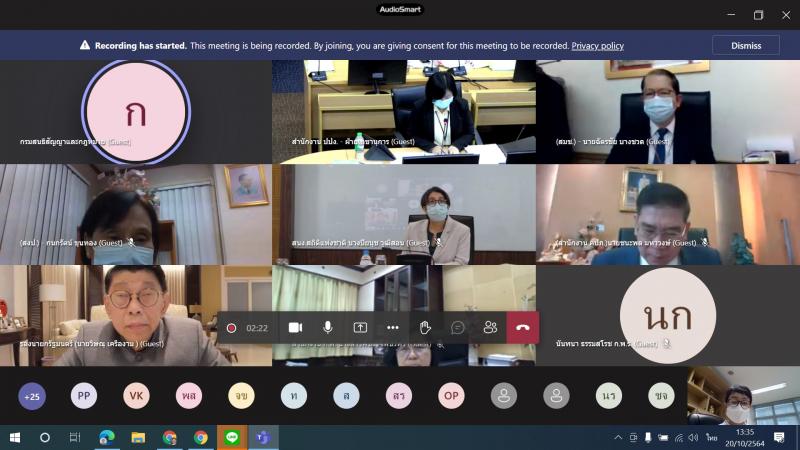800x450 pixels.
Task: Click the Microsoft Teams taskbar icon
Action: tap(263, 437)
